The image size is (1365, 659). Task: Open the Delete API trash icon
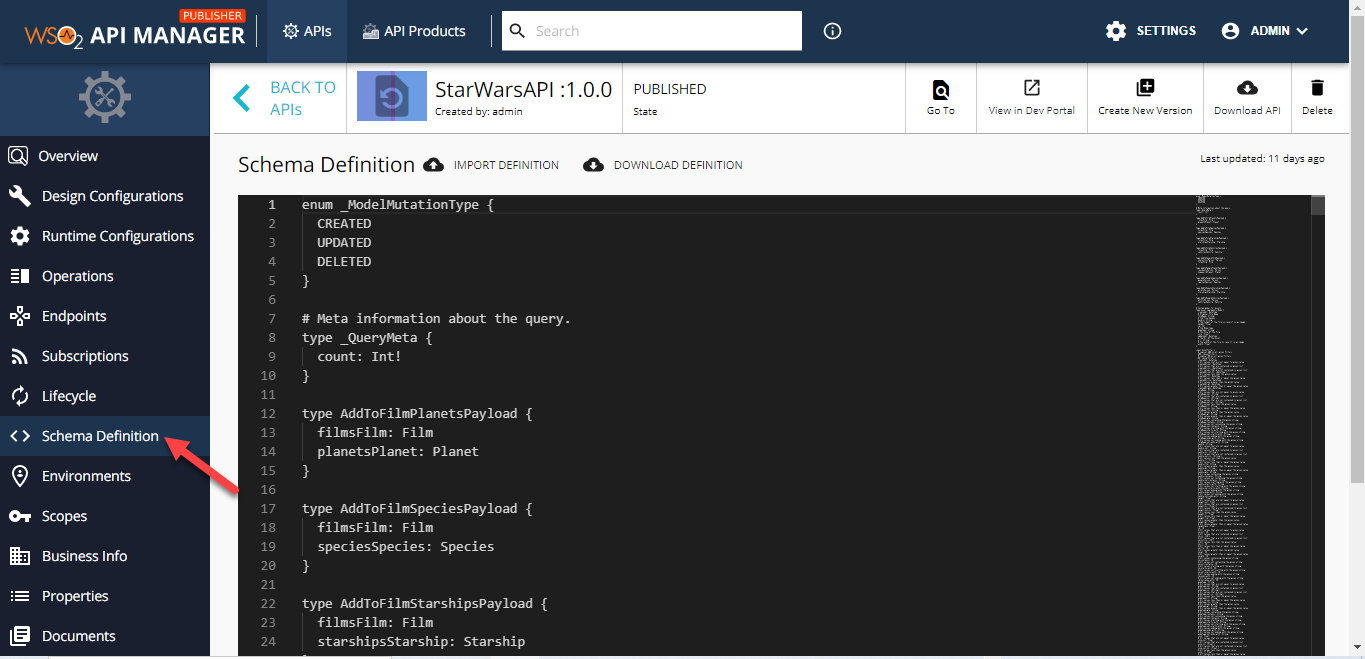click(1318, 88)
